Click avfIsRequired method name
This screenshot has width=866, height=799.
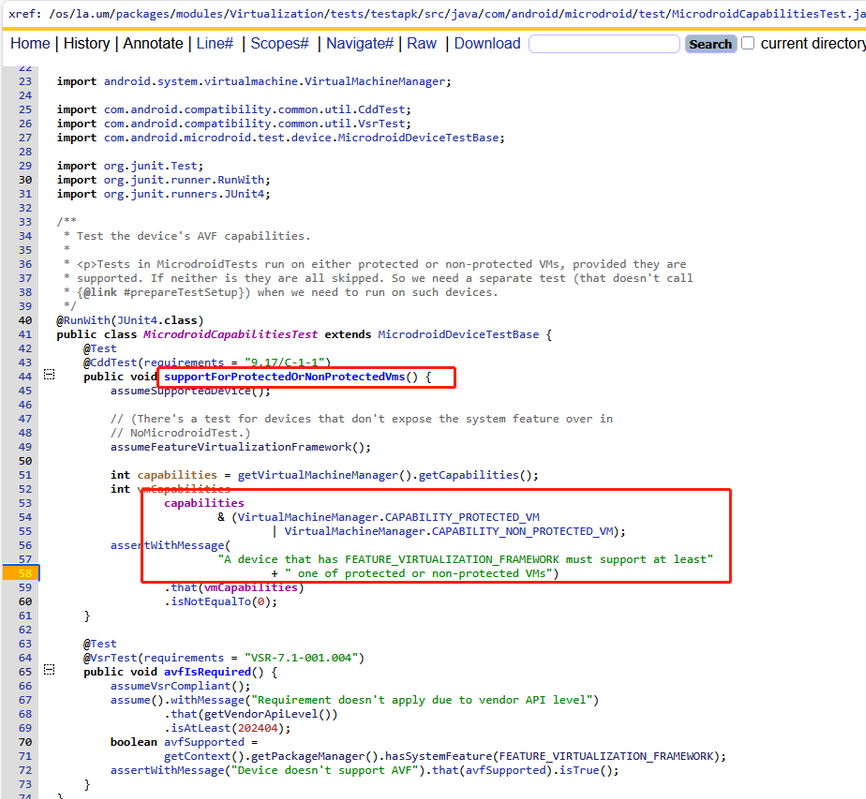click(x=207, y=672)
